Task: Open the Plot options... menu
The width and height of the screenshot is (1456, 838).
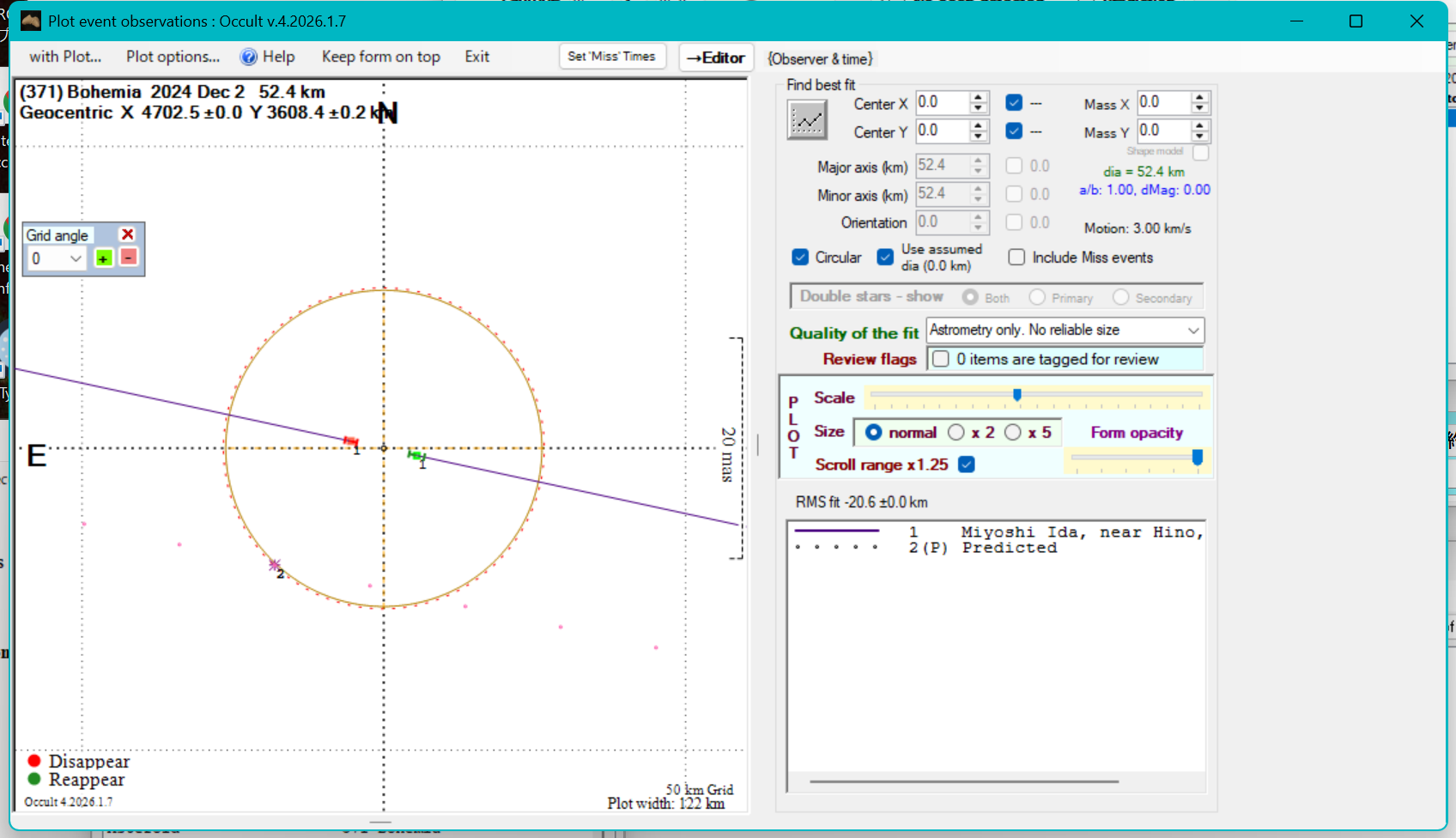Action: click(x=173, y=57)
